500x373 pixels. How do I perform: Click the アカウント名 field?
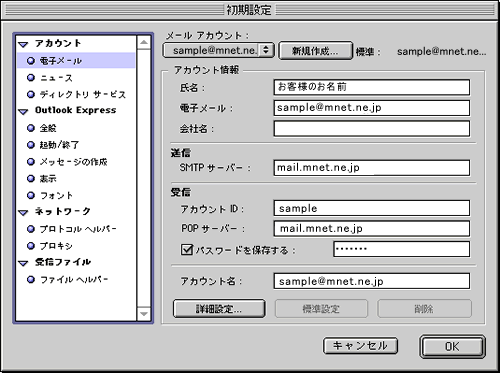(x=372, y=281)
